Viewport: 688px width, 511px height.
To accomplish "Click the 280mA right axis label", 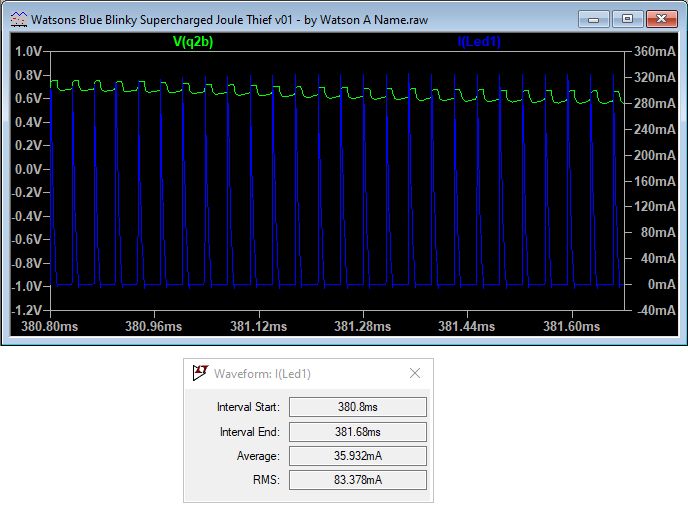I will coord(655,104).
